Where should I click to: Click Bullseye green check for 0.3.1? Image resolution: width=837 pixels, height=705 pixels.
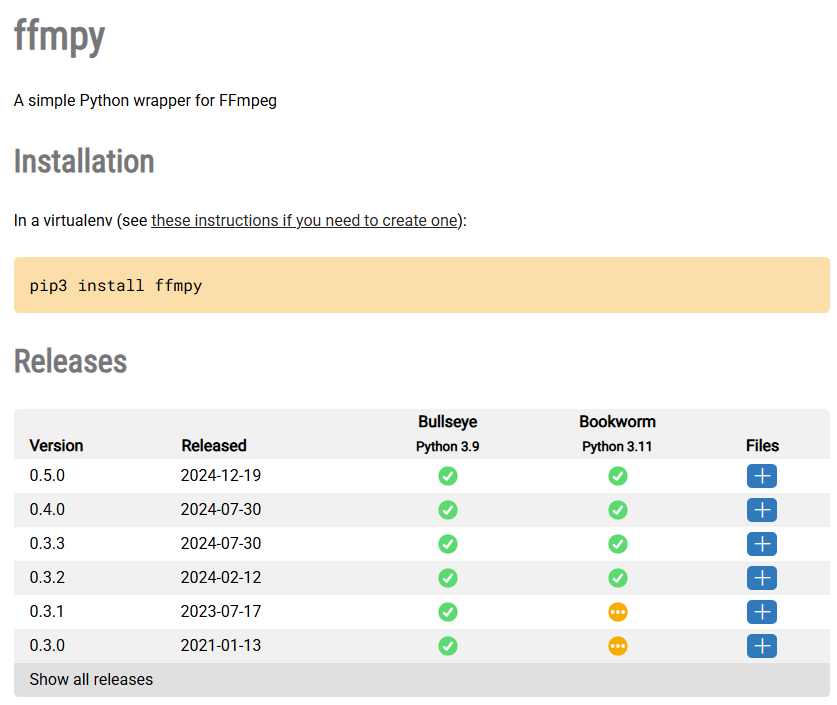(448, 612)
